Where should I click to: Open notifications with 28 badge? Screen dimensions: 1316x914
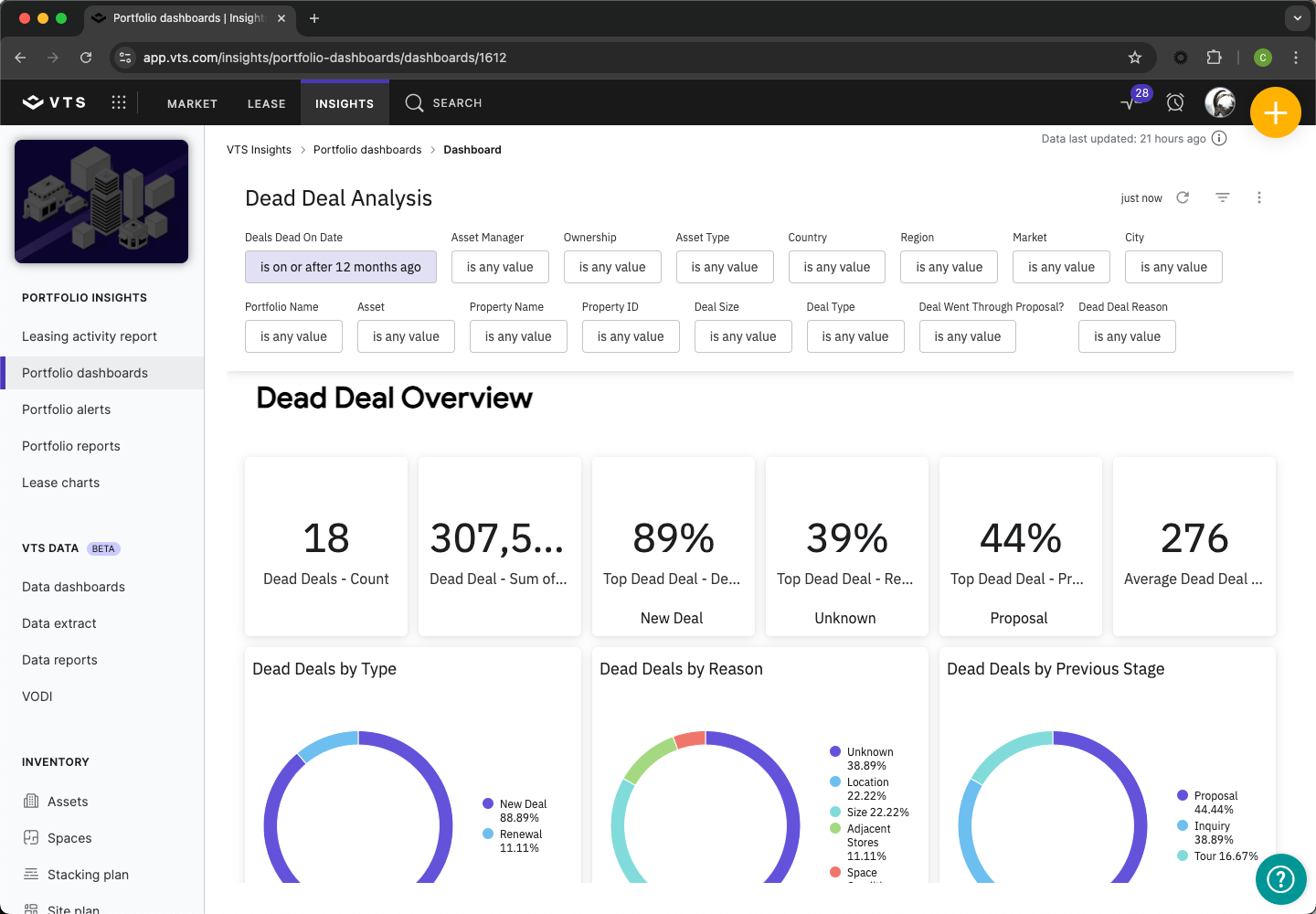[1131, 101]
